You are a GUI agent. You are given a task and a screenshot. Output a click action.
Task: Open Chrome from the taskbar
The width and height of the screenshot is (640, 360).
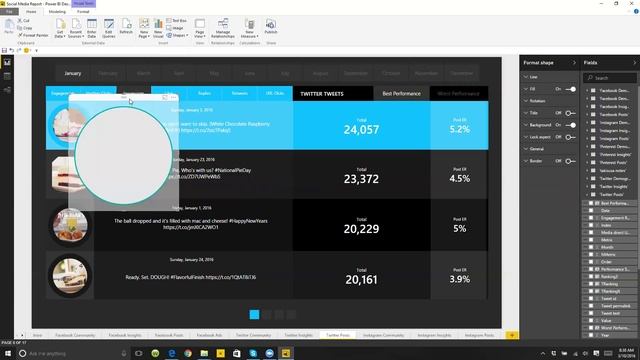[188, 353]
